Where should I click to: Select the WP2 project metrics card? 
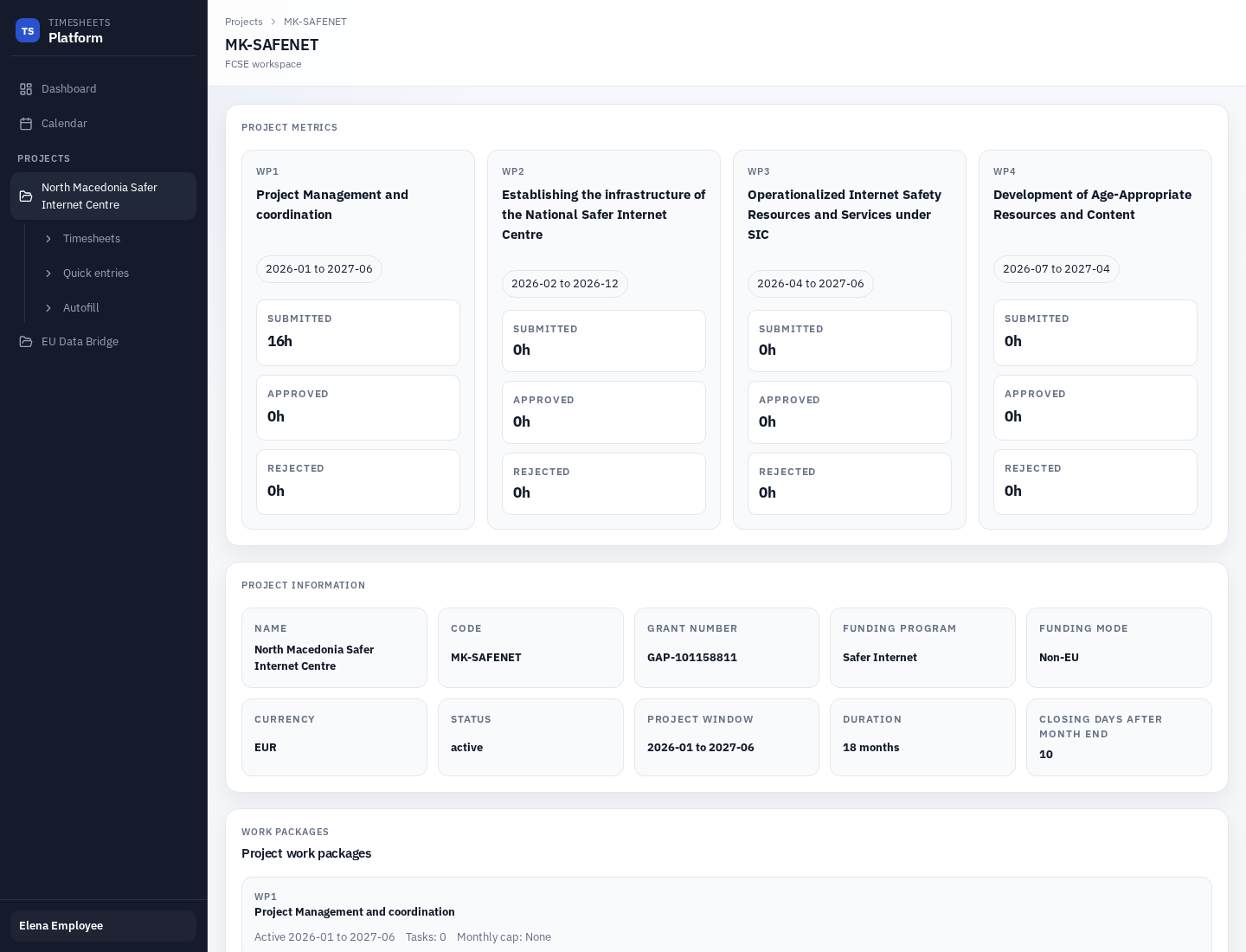click(x=604, y=339)
